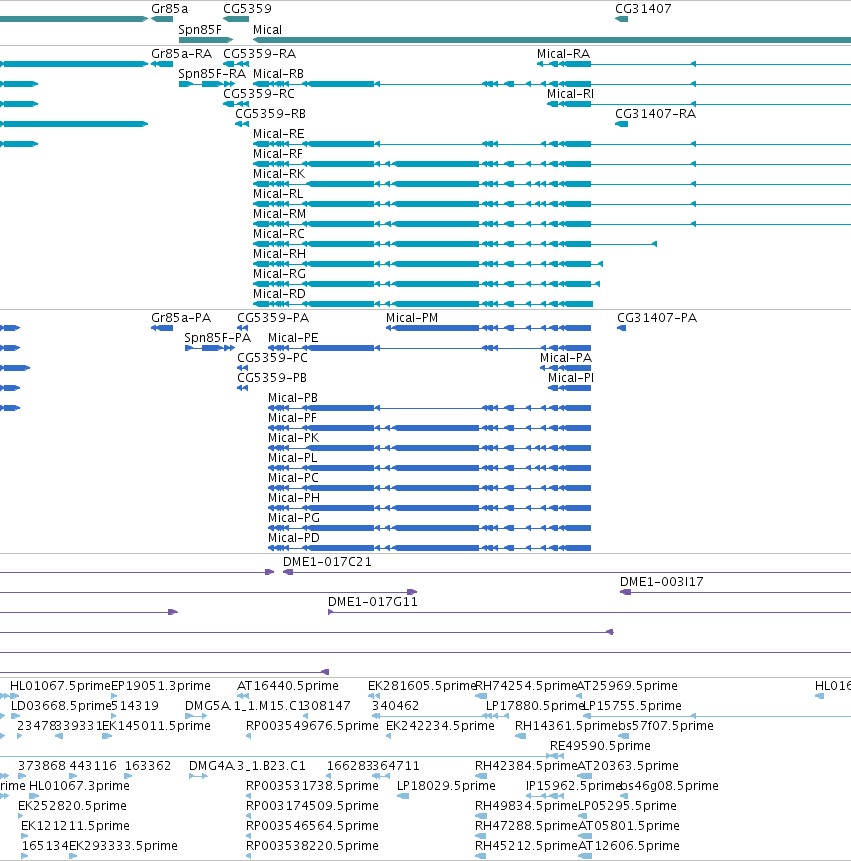Open EST DMG4A.3_1.B23.C1
This screenshot has width=851, height=861.
[x=247, y=766]
